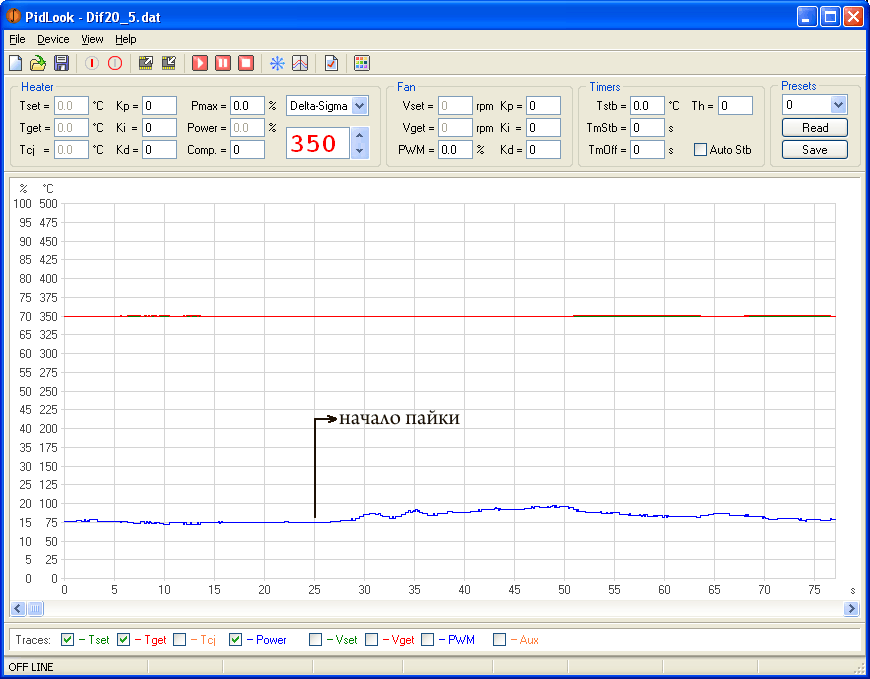Viewport: 870px width, 679px height.
Task: Click the heater Kp input field
Action: (159, 105)
